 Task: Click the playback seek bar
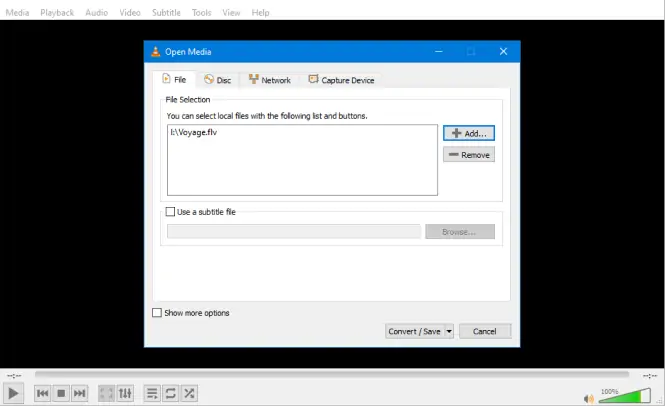pos(332,374)
